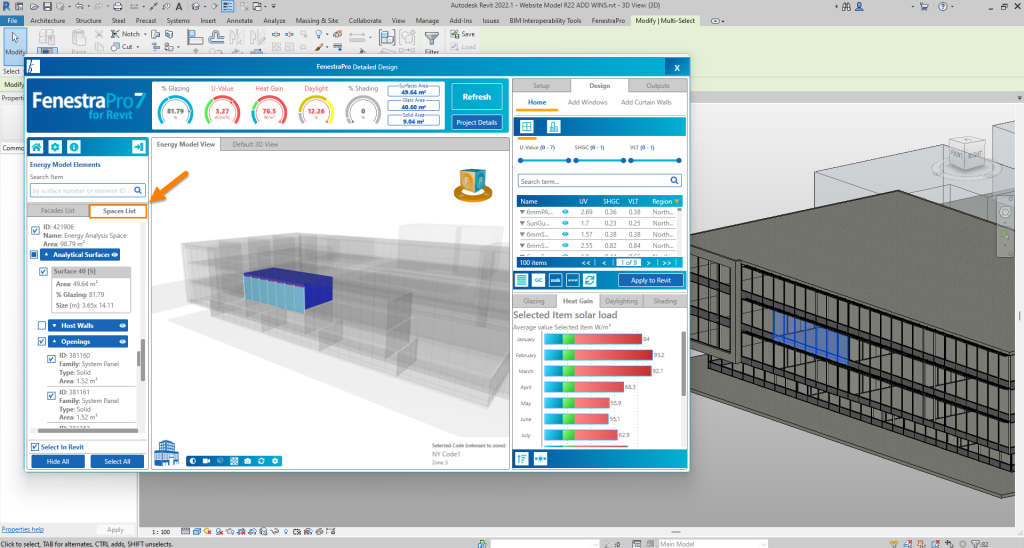Click the U-Value range slider right handle
The height and width of the screenshot is (548, 1024).
click(568, 160)
